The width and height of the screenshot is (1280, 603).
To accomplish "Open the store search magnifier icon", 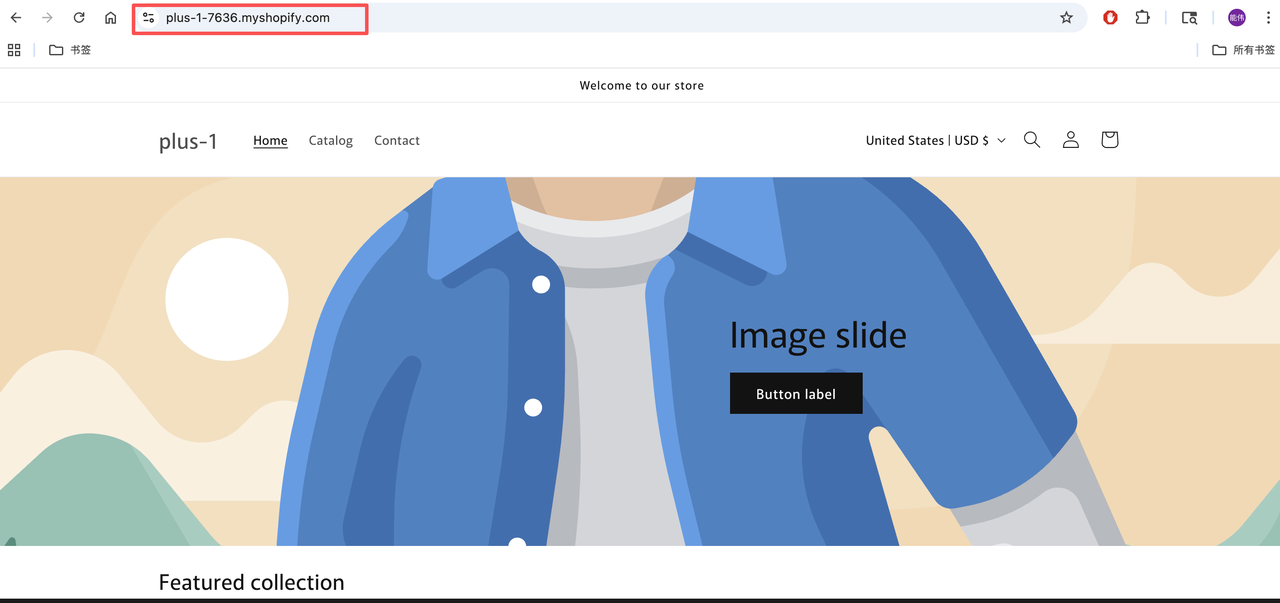I will click(x=1032, y=140).
